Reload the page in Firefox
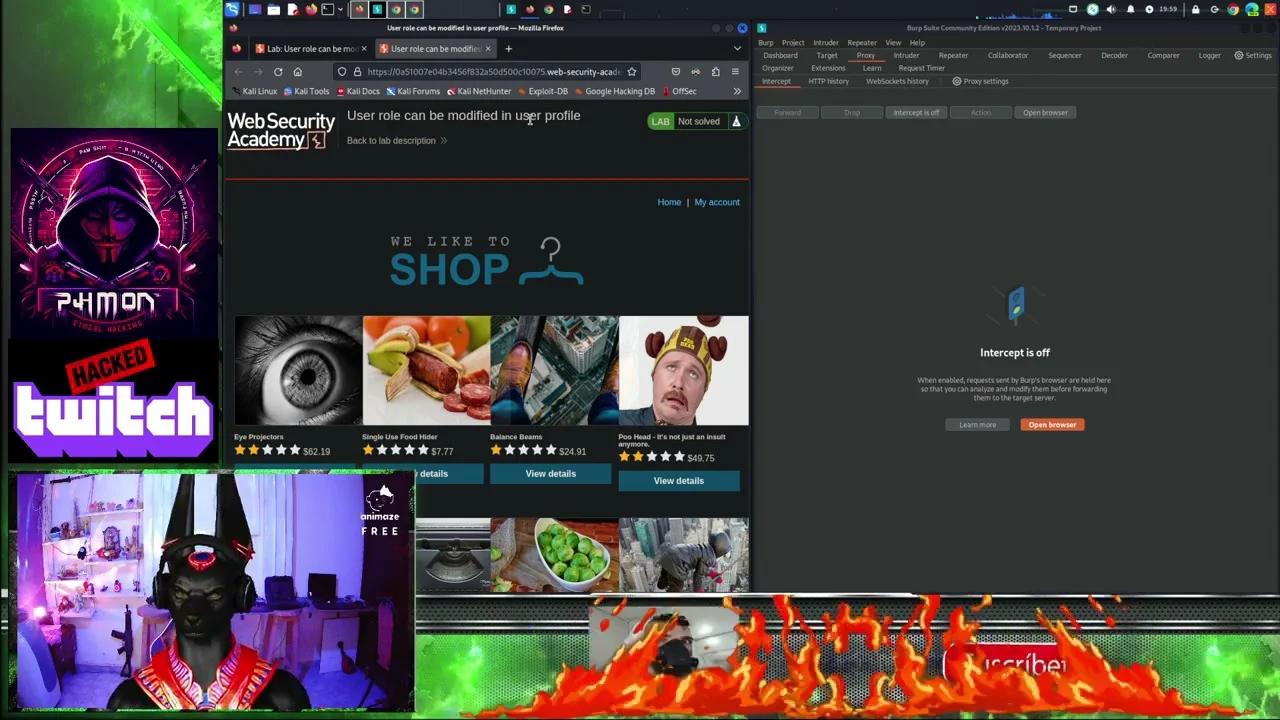 pyautogui.click(x=278, y=72)
